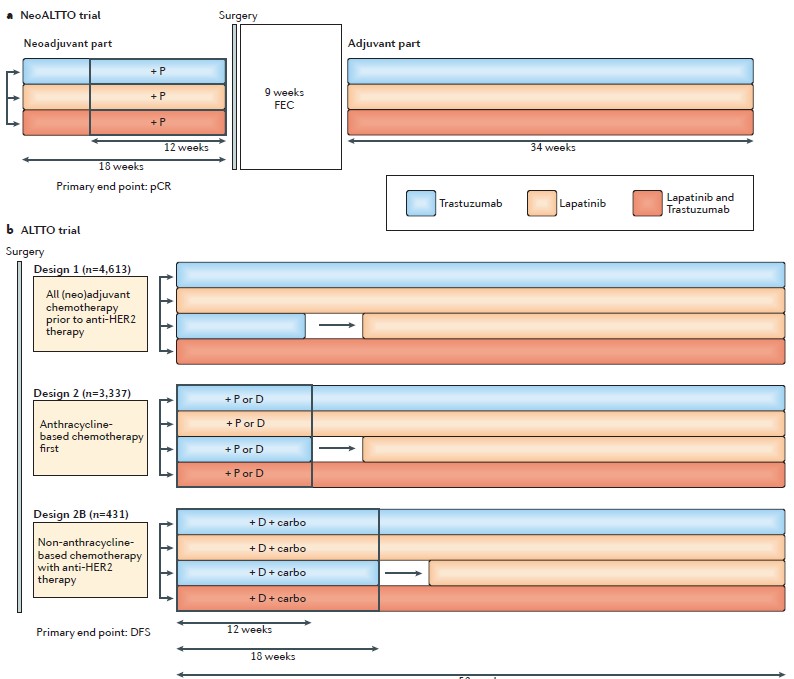Screen dimensions: 794x679
Task: Select "+ P" in the light orange neoadjuvant bar
Action: (158, 96)
